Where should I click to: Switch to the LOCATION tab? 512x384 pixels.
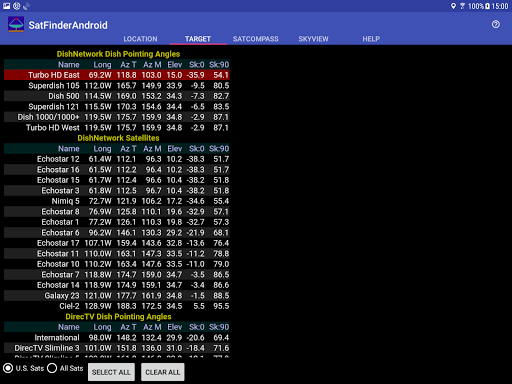140,39
